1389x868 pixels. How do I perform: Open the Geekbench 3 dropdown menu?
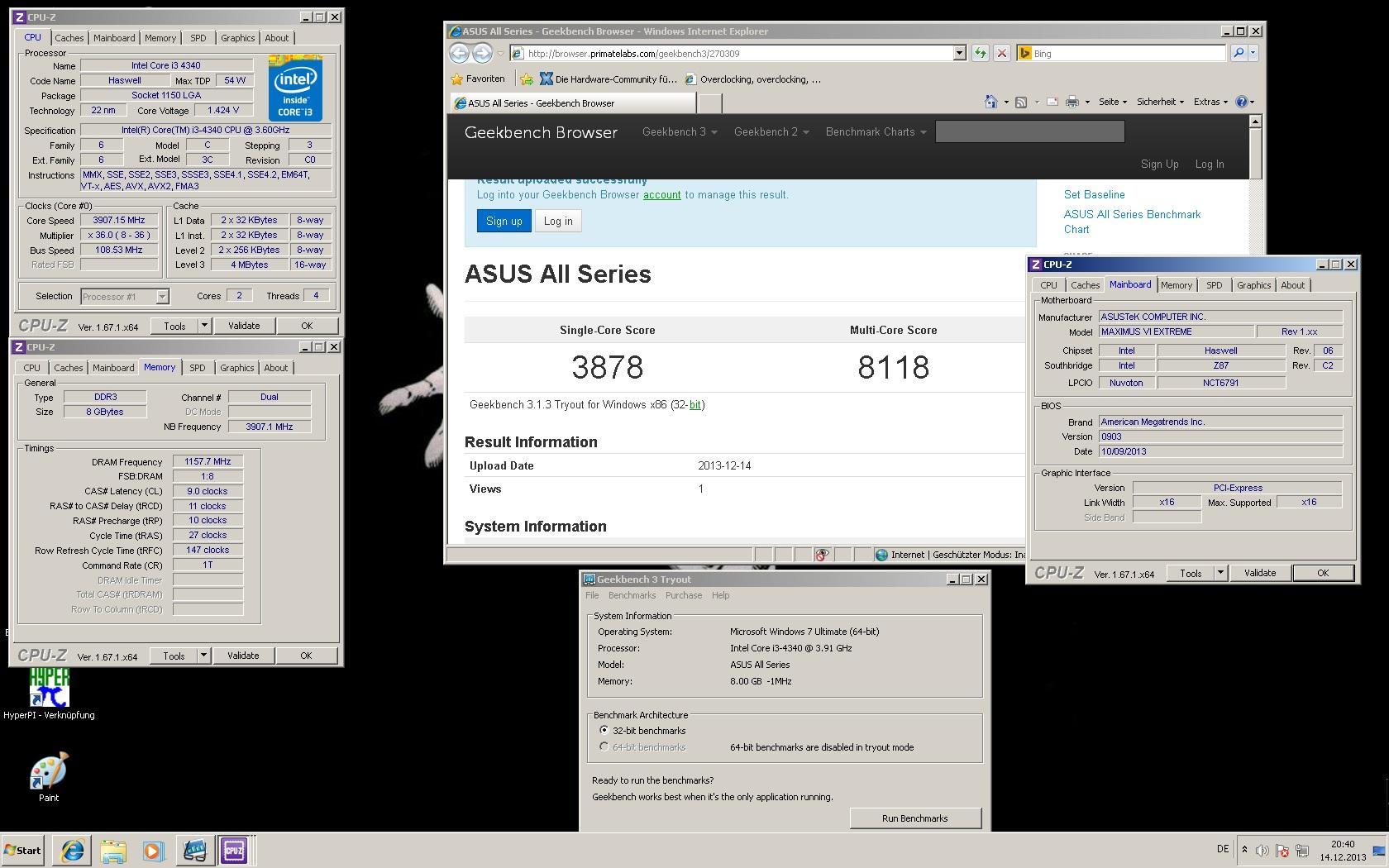(x=680, y=131)
